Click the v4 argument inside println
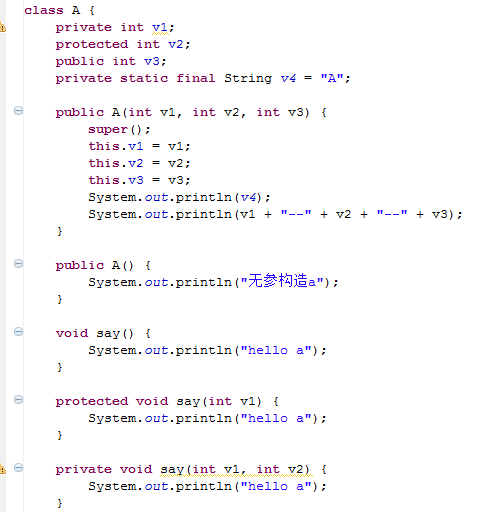Screen dimensions: 488x512 (x=248, y=198)
